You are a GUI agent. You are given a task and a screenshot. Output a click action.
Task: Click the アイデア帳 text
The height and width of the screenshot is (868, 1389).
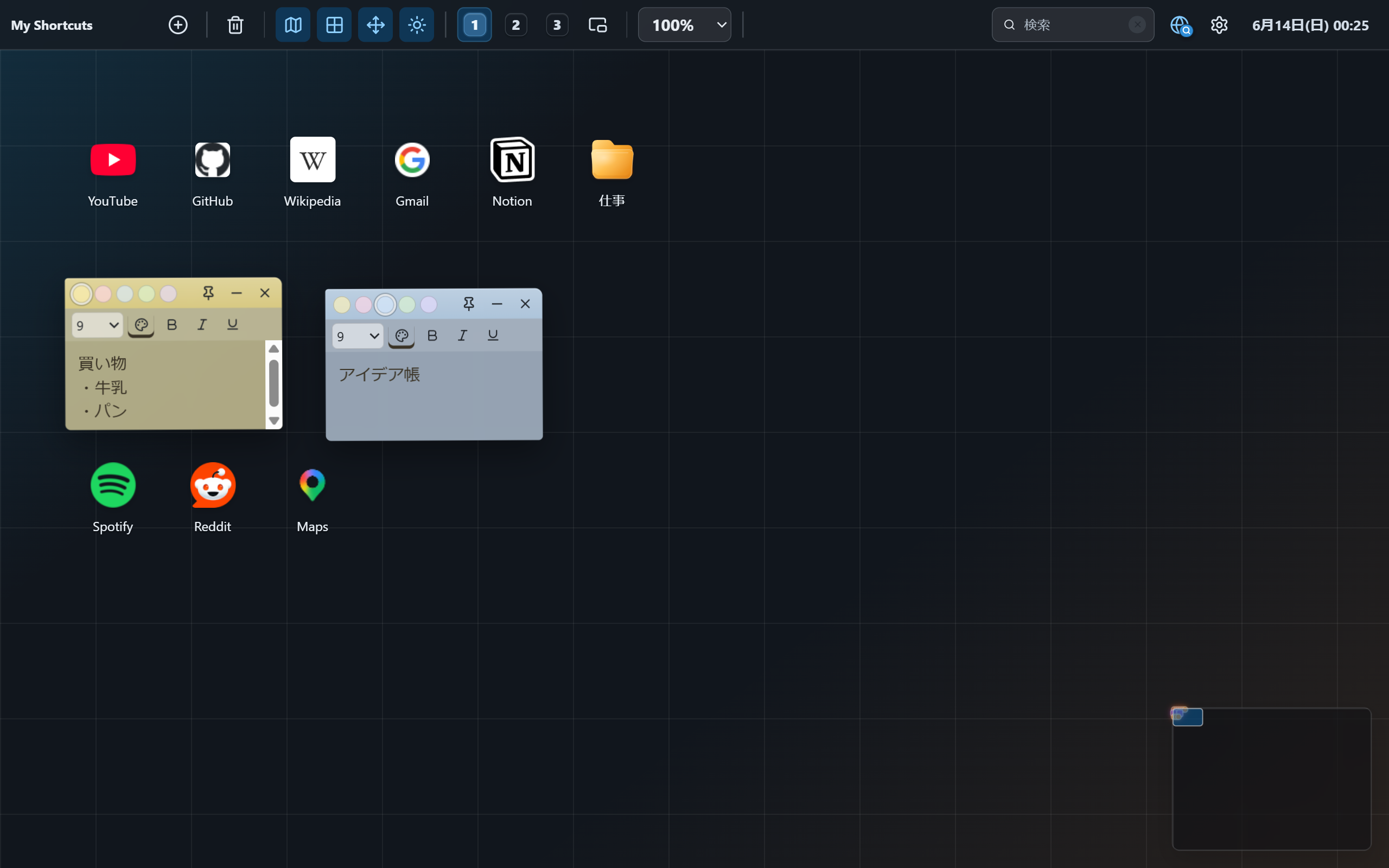tap(379, 374)
